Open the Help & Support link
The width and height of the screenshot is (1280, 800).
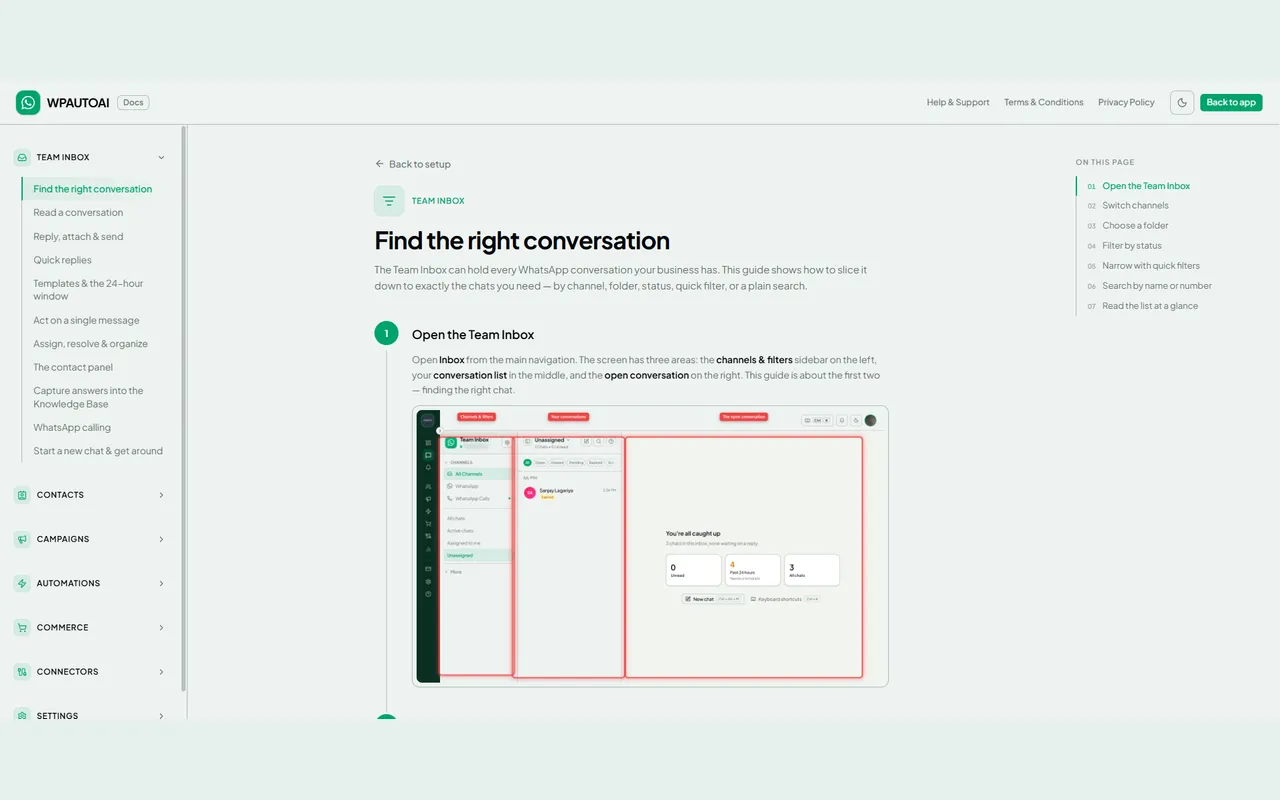click(958, 102)
